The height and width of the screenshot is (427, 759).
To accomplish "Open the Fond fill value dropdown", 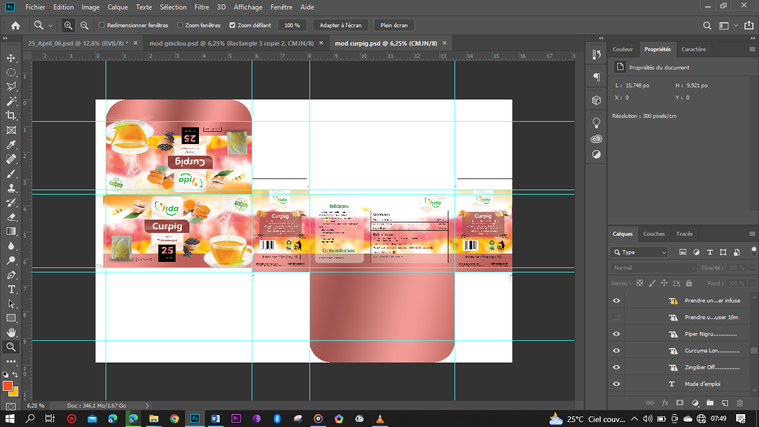I will tap(752, 283).
